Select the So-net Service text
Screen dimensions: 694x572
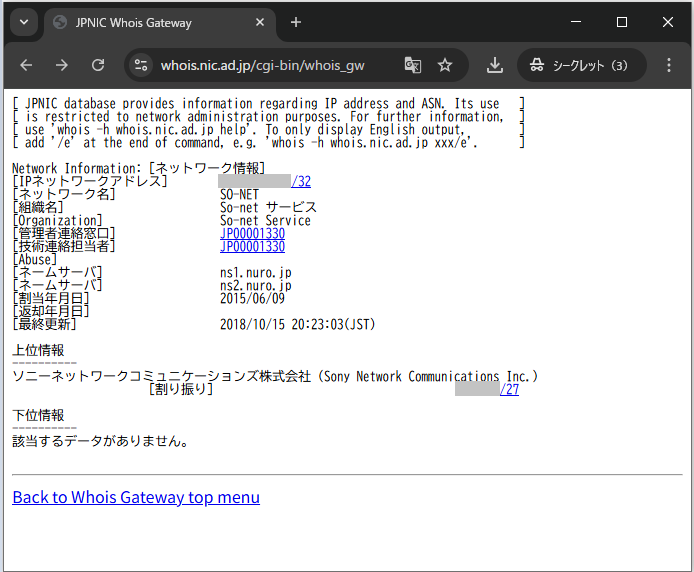tap(266, 220)
